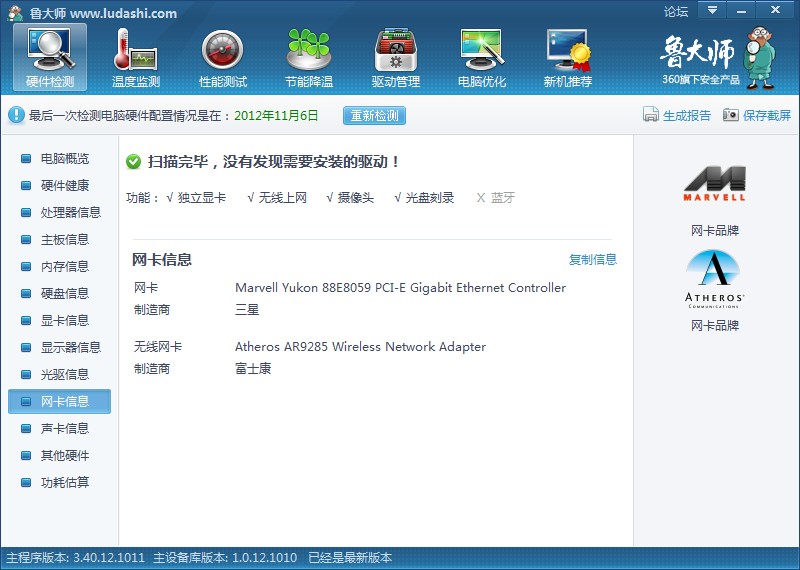
Task: Minimize the 鲁大师 window
Action: (x=741, y=10)
